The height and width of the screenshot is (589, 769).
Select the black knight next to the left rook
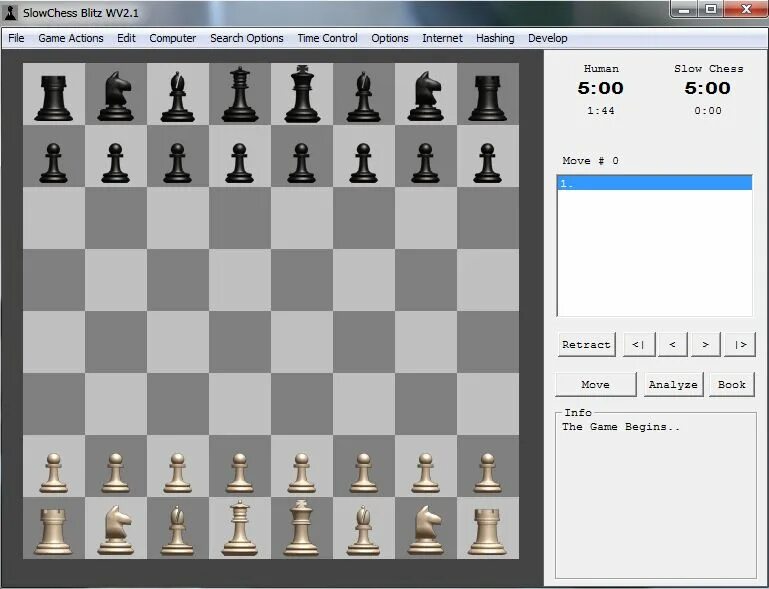pos(116,96)
